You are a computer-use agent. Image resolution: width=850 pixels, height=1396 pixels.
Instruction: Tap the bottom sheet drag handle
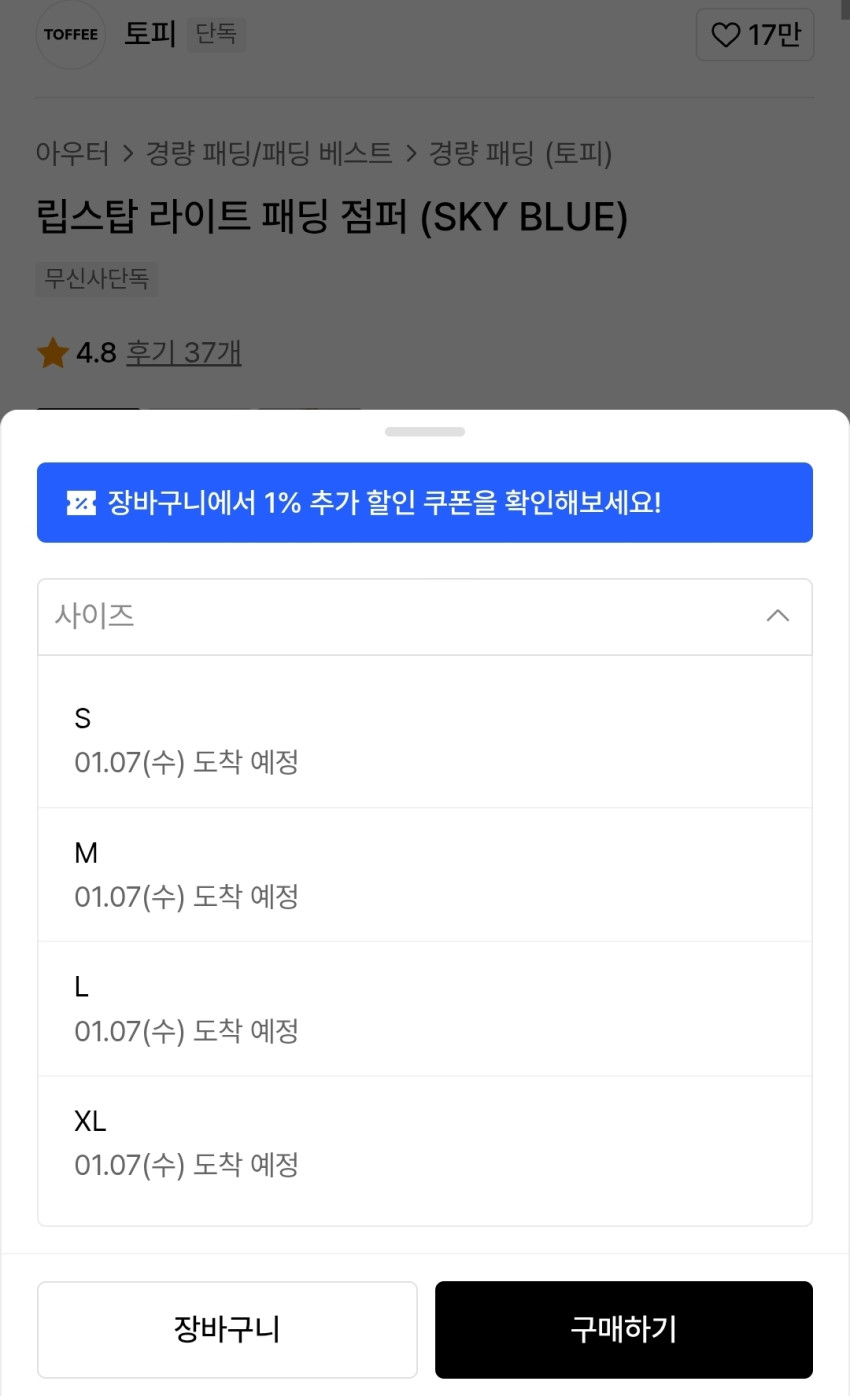[x=425, y=432]
